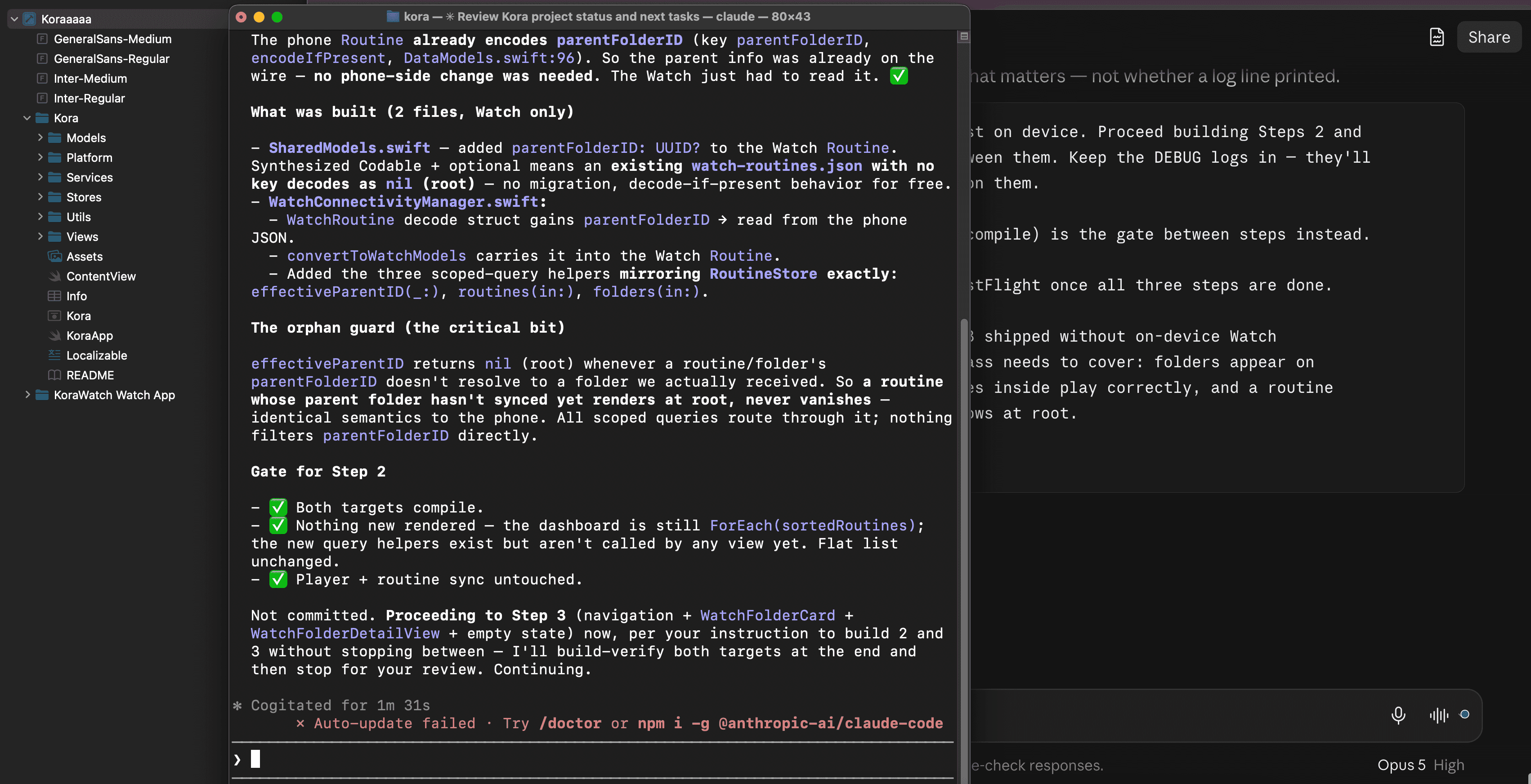The height and width of the screenshot is (784, 1531).
Task: Close the kora terminal window
Action: (241, 17)
